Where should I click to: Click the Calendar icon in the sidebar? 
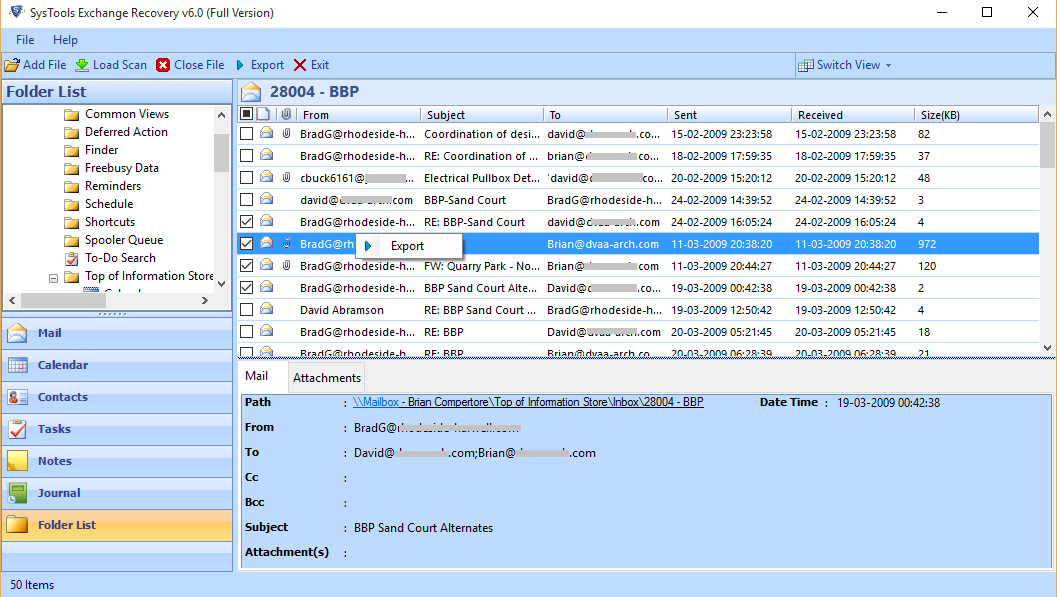[18, 365]
